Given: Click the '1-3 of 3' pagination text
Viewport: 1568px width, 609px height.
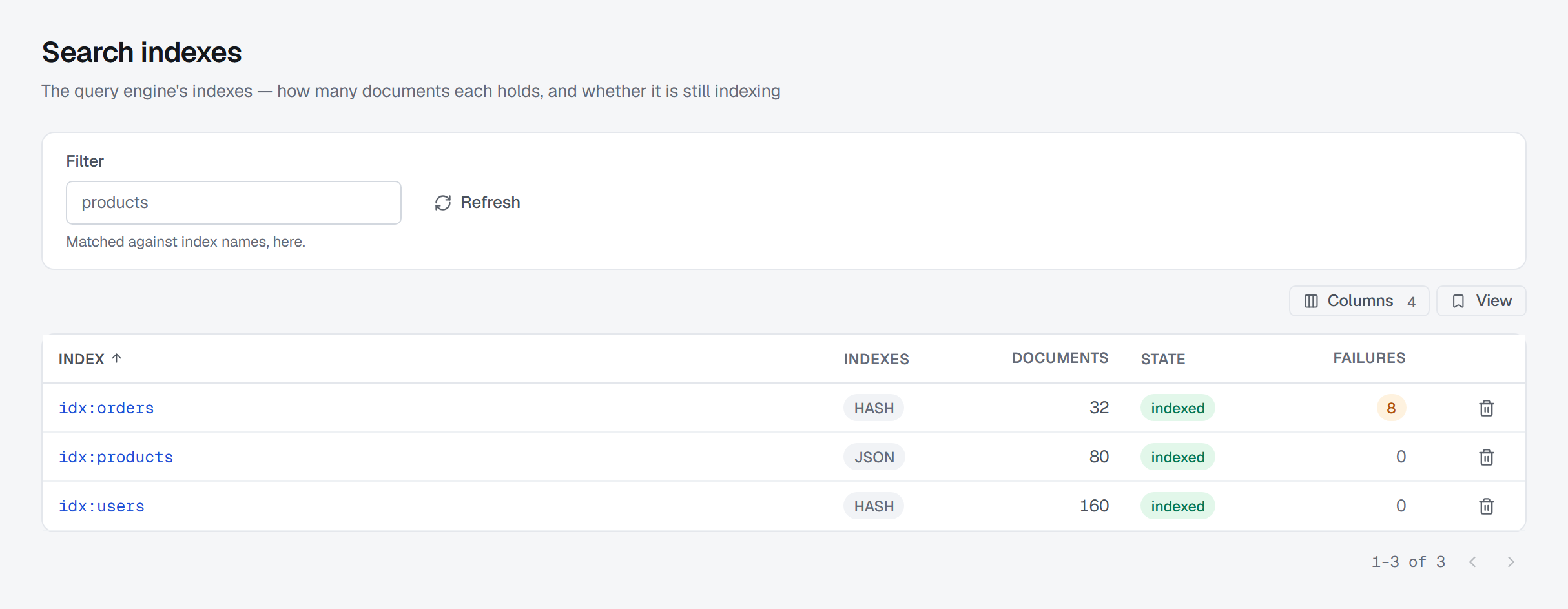Looking at the screenshot, I should coord(1408,562).
